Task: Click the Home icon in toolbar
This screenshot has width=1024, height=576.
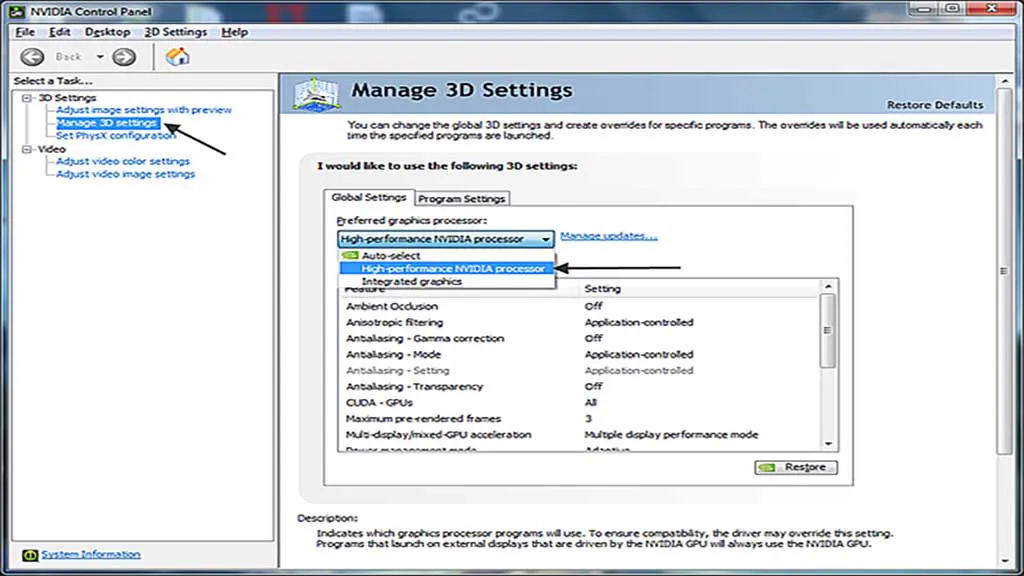Action: (x=177, y=57)
